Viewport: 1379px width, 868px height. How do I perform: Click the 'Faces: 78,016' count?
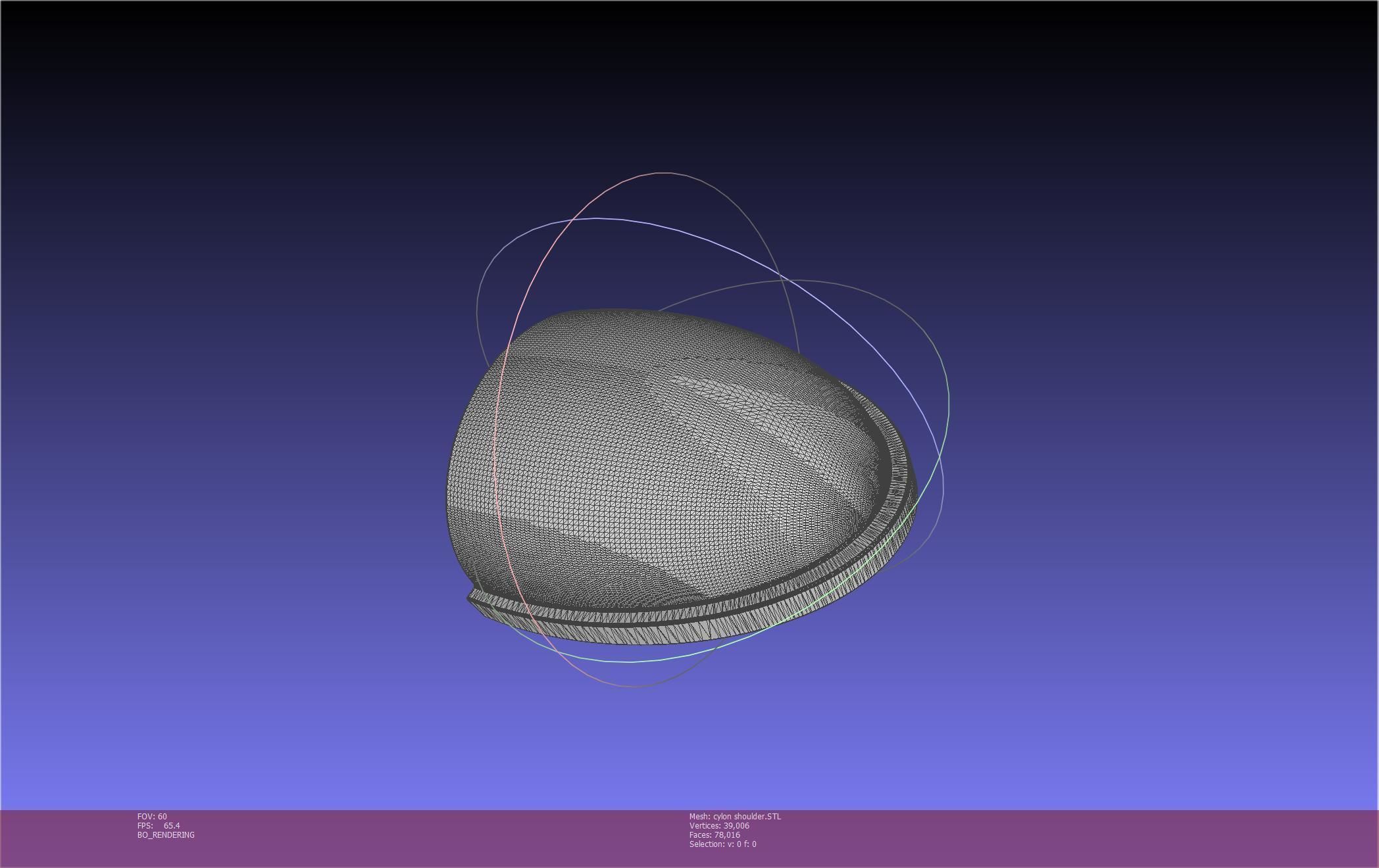click(715, 835)
